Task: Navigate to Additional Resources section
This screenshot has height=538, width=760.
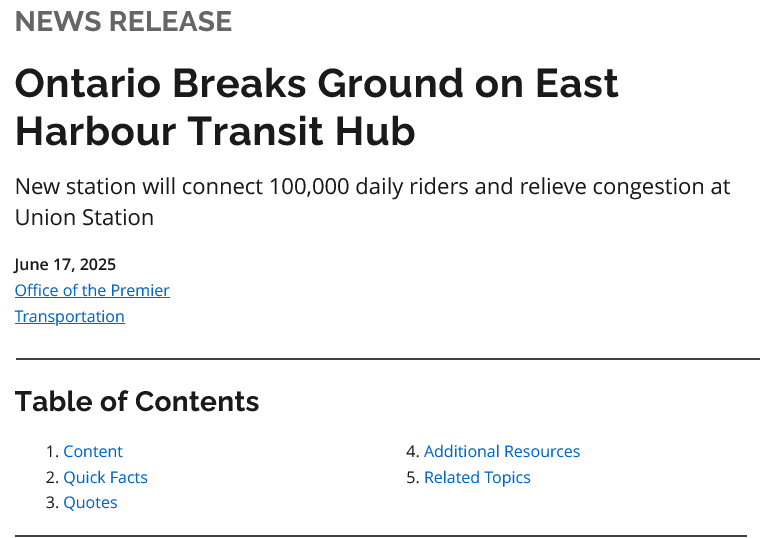Action: (x=501, y=451)
